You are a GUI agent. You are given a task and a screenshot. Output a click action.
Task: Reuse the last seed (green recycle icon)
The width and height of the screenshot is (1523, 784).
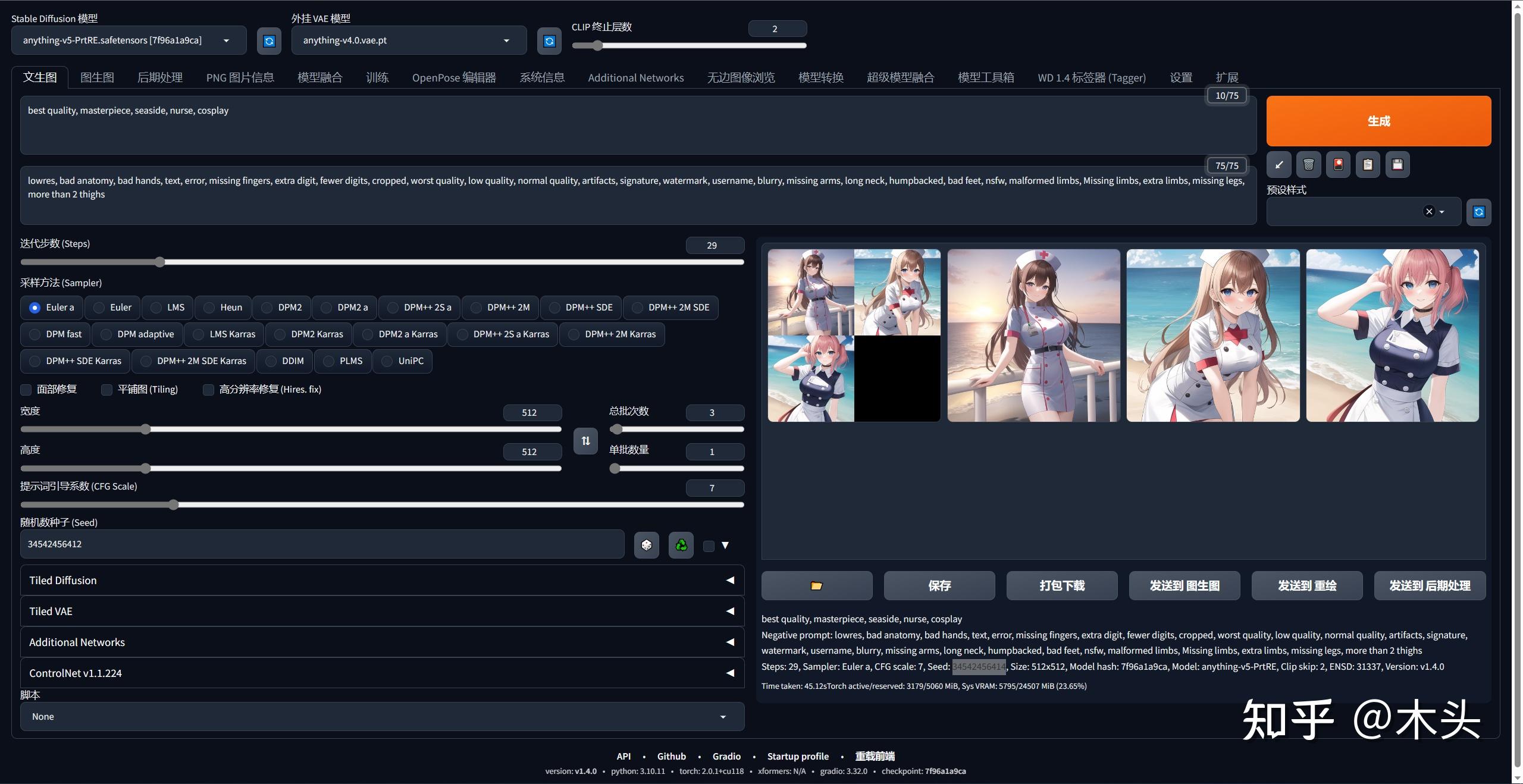click(x=681, y=545)
